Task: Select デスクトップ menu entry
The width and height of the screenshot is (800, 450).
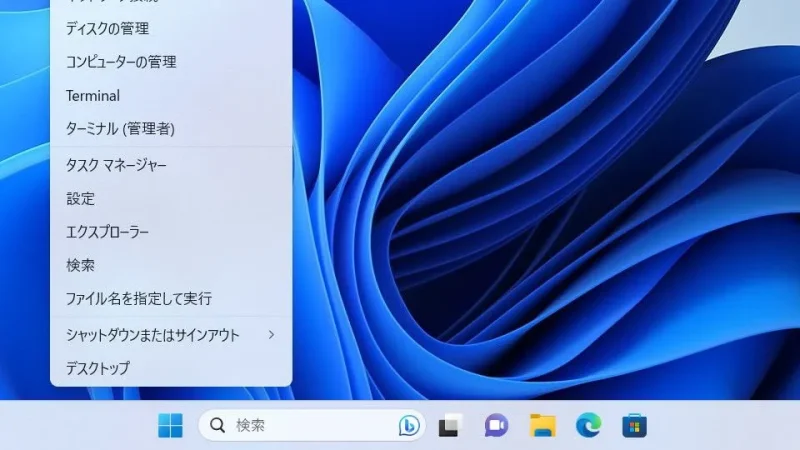Action: (171, 368)
